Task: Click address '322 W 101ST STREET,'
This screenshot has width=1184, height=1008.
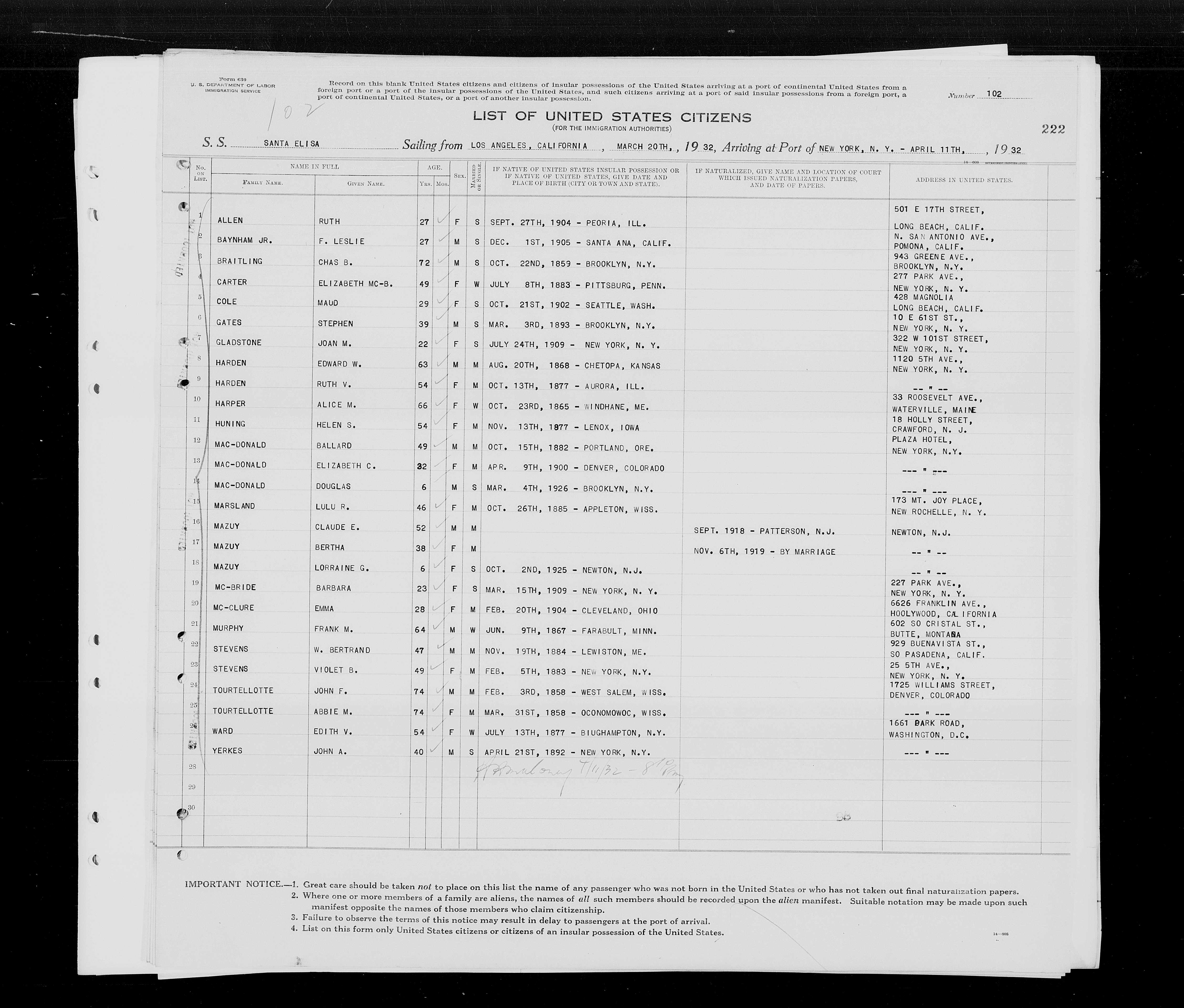Action: pyautogui.click(x=941, y=339)
